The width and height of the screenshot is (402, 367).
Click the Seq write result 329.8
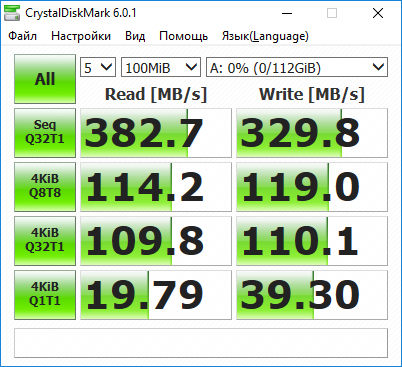point(312,133)
